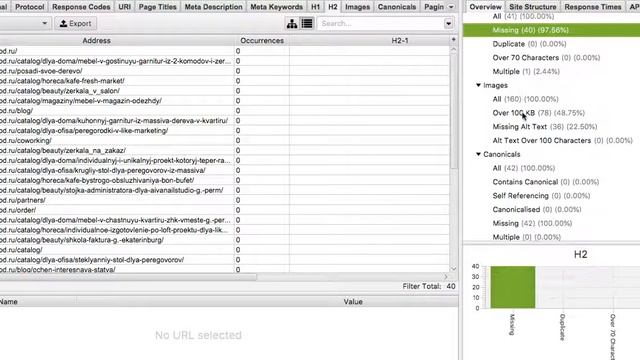Select Images All (160) filter
This screenshot has height=360, width=640.
coord(525,99)
